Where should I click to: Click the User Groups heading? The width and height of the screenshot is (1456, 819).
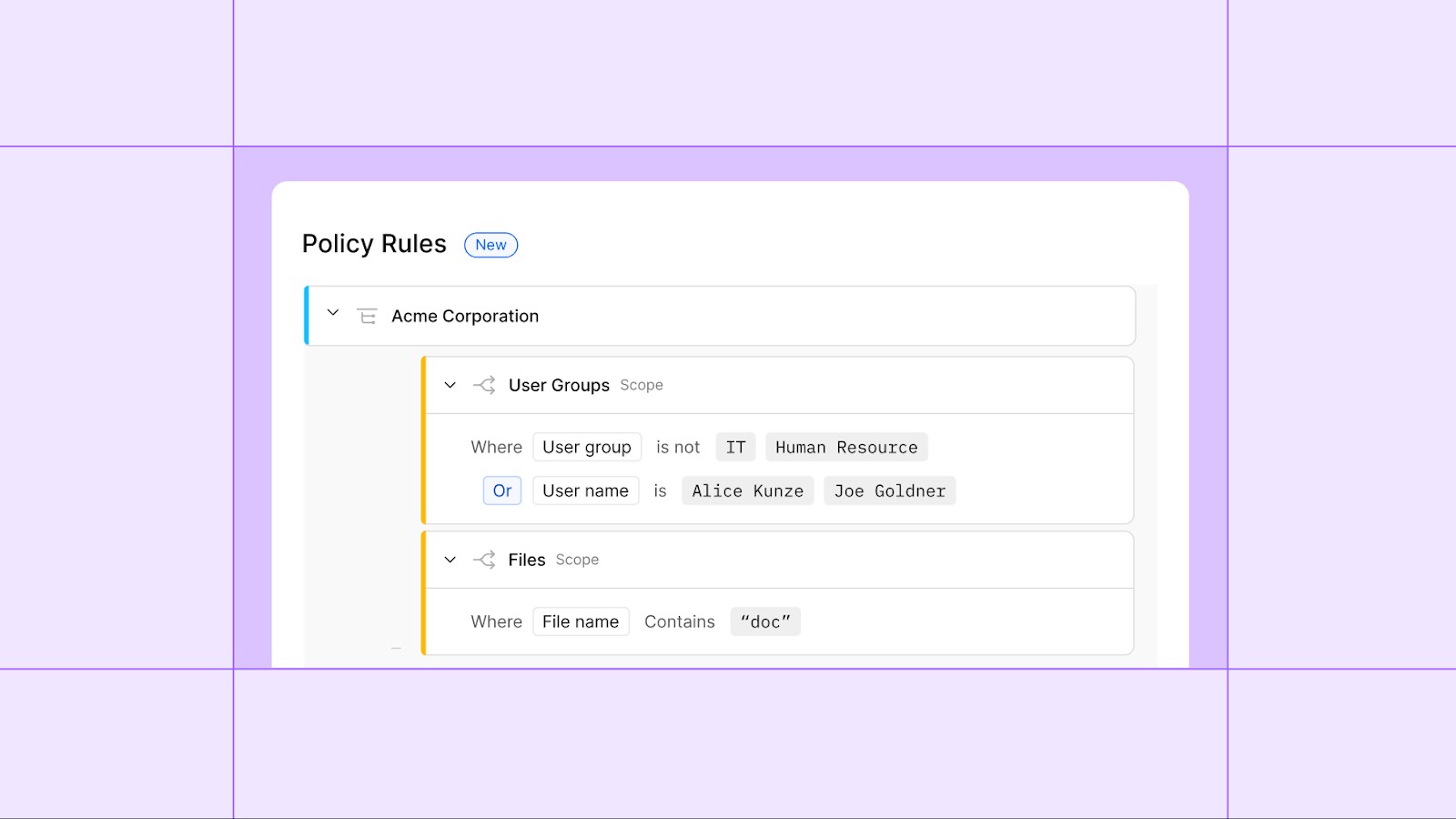559,385
